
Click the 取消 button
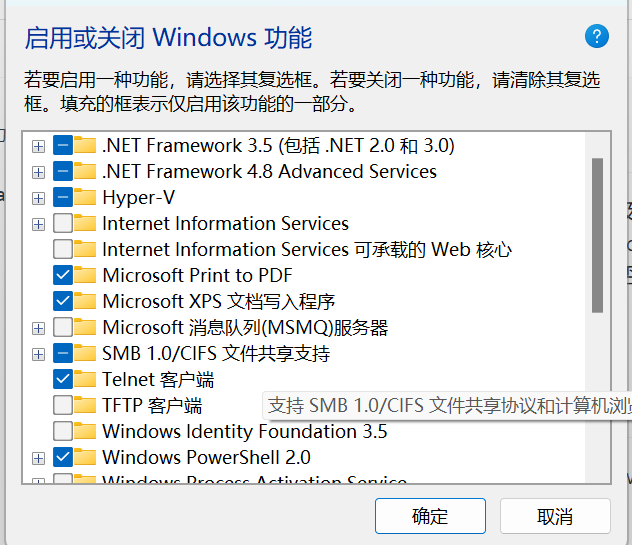pos(555,516)
